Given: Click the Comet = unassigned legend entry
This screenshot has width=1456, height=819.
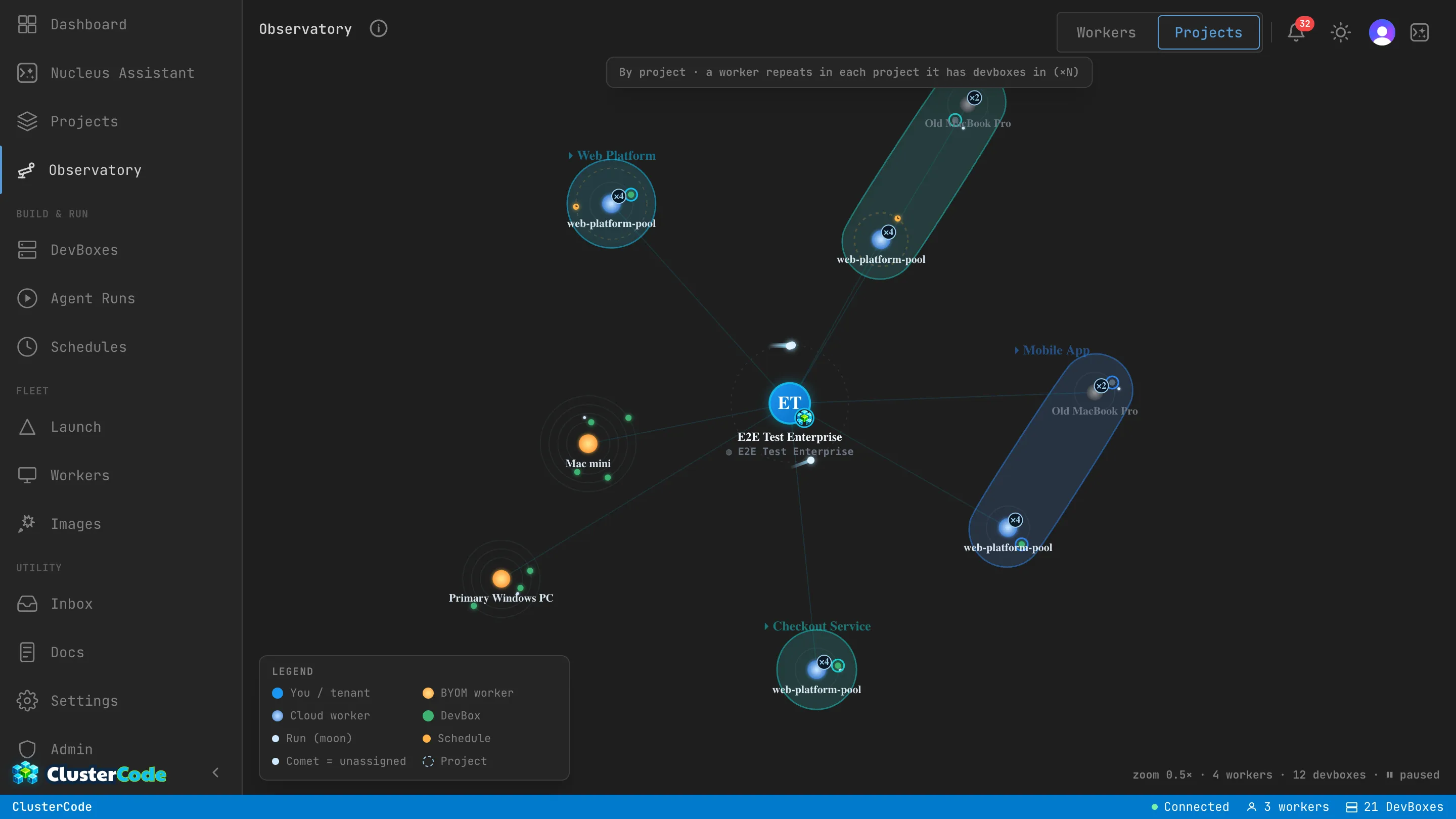Looking at the screenshot, I should [x=339, y=761].
